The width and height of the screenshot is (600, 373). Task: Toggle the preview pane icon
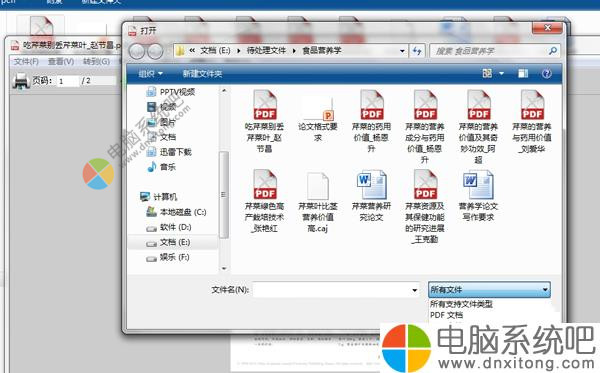click(523, 73)
